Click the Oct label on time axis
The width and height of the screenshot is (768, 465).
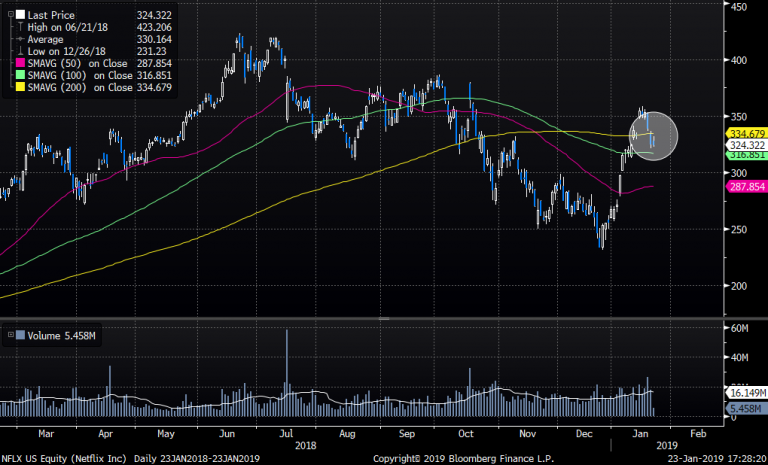pyautogui.click(x=466, y=434)
